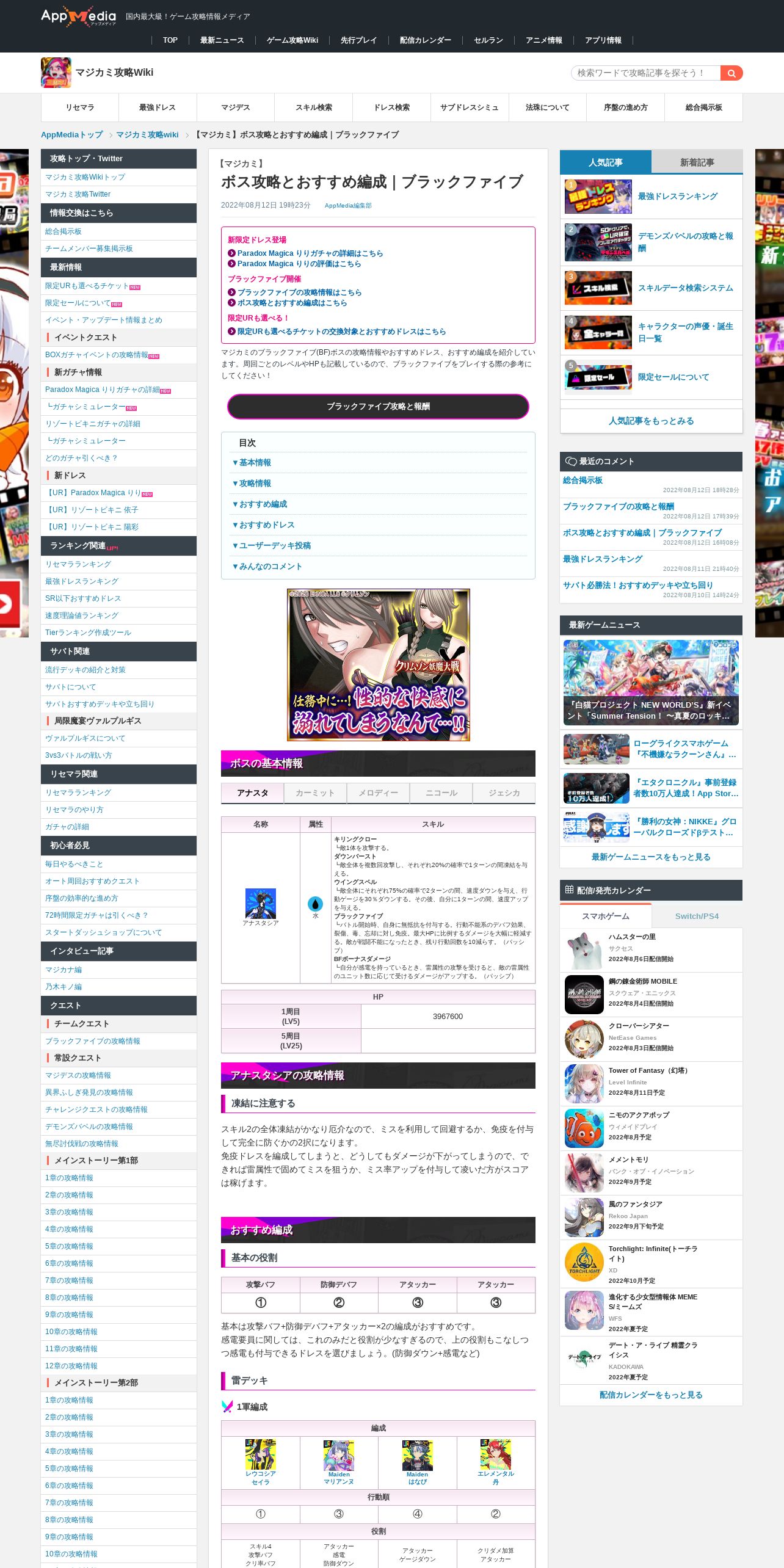Click the ハムスターの里 app icon

[584, 950]
